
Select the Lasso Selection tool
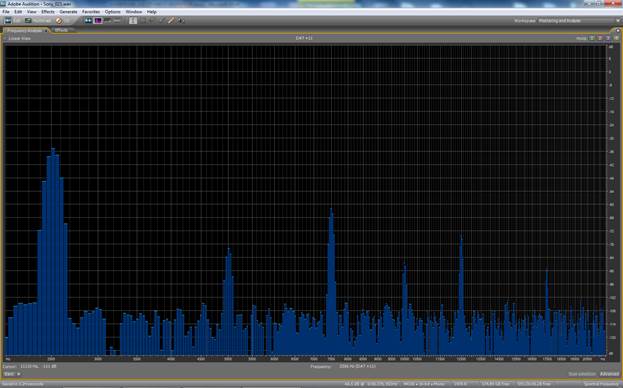click(152, 21)
